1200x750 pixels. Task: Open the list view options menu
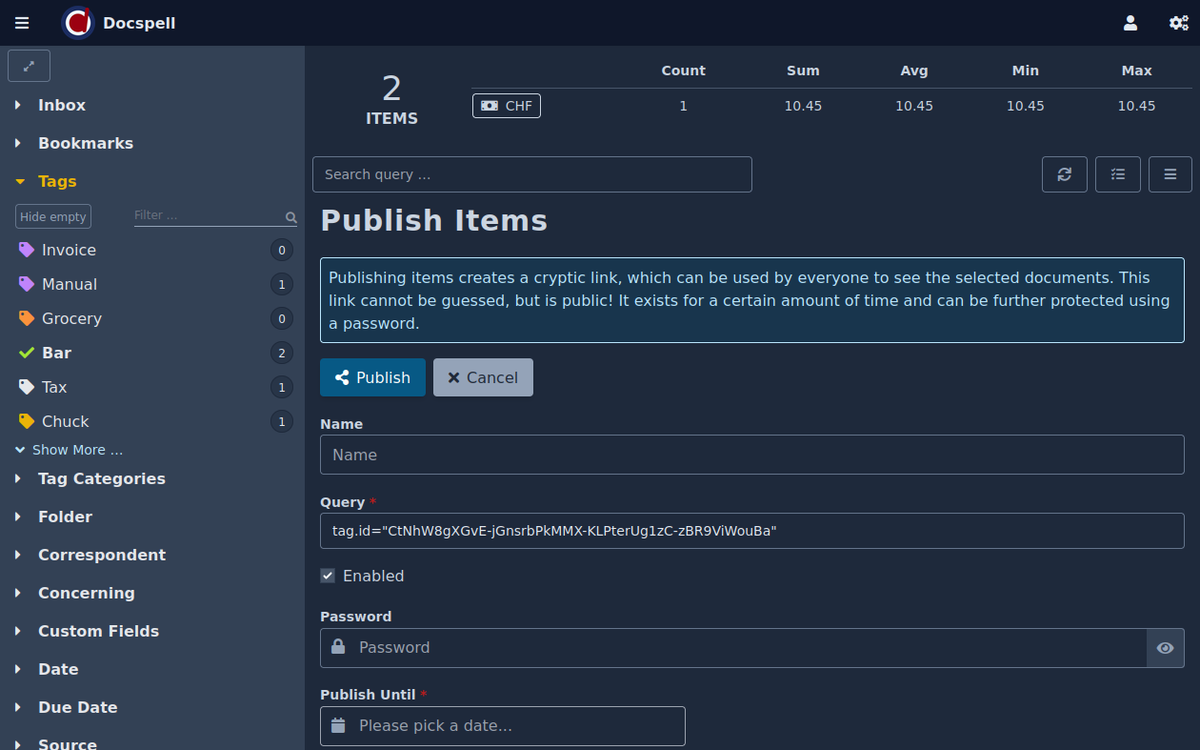click(x=1169, y=174)
